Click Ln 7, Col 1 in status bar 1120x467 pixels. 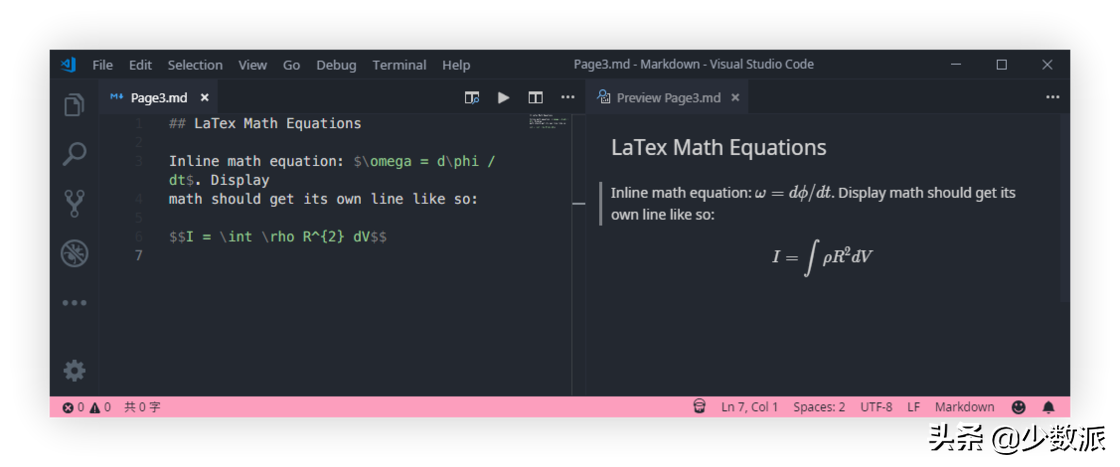pos(749,407)
